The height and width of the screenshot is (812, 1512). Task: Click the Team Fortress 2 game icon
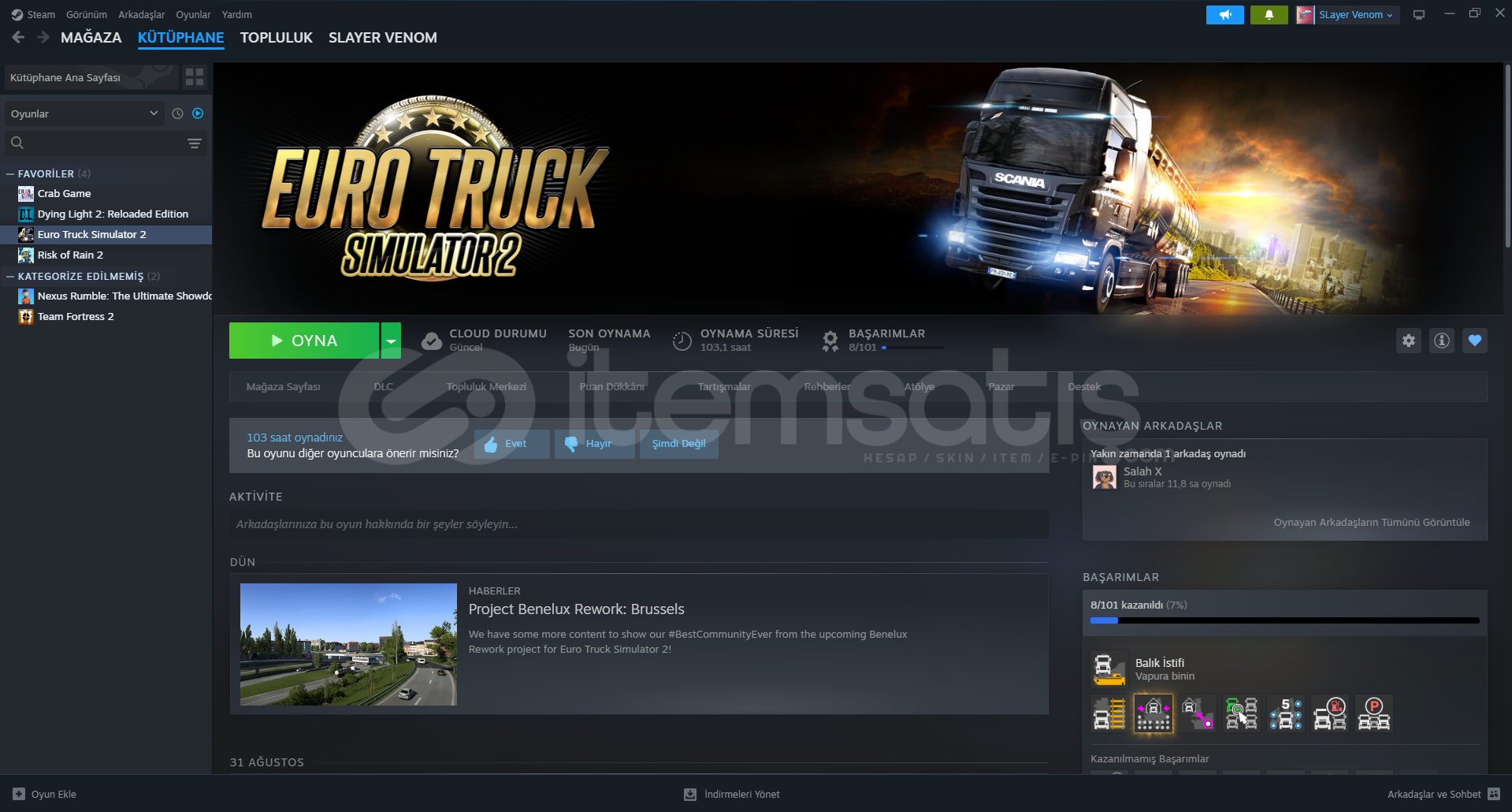click(x=26, y=317)
